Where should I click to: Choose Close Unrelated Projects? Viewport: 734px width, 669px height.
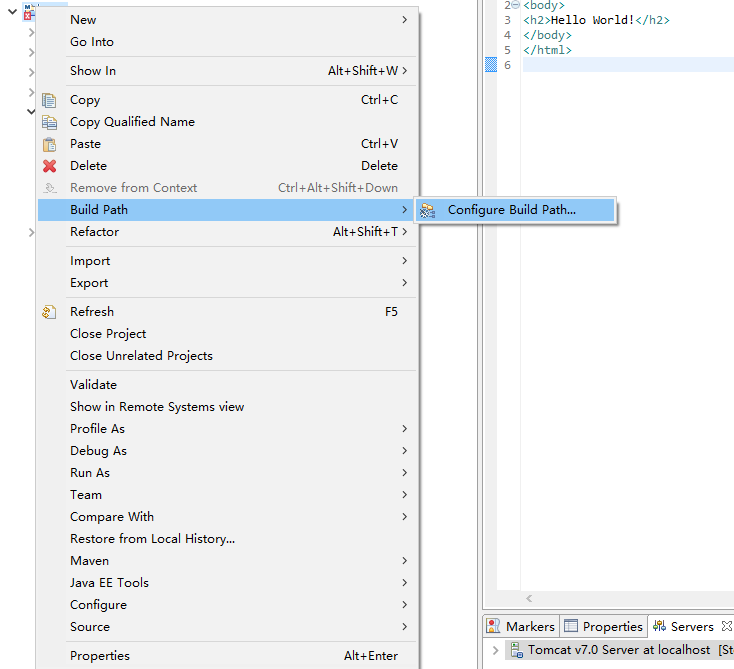tap(227, 356)
